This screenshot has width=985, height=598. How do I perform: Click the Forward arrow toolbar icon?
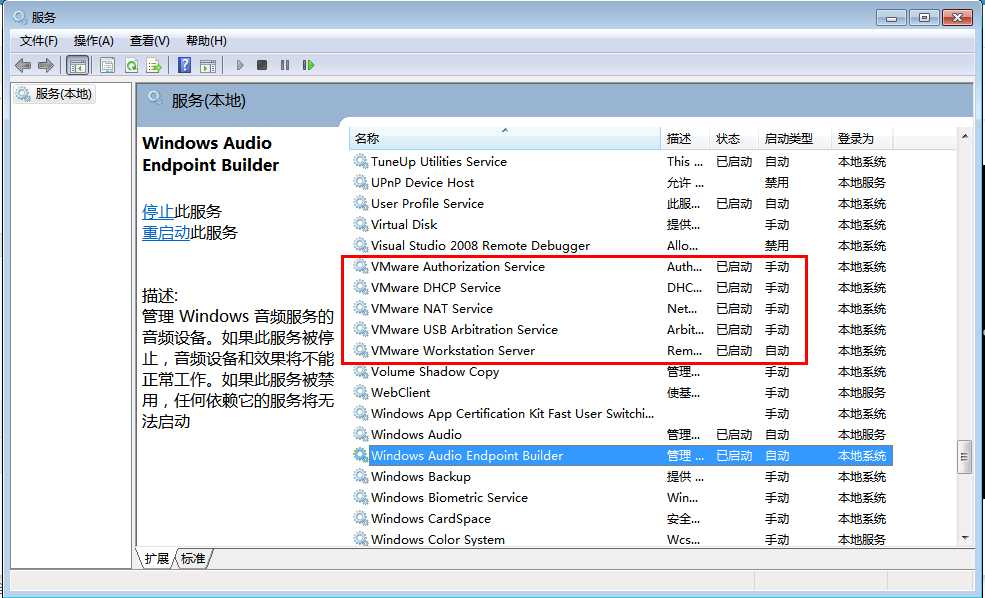point(46,65)
